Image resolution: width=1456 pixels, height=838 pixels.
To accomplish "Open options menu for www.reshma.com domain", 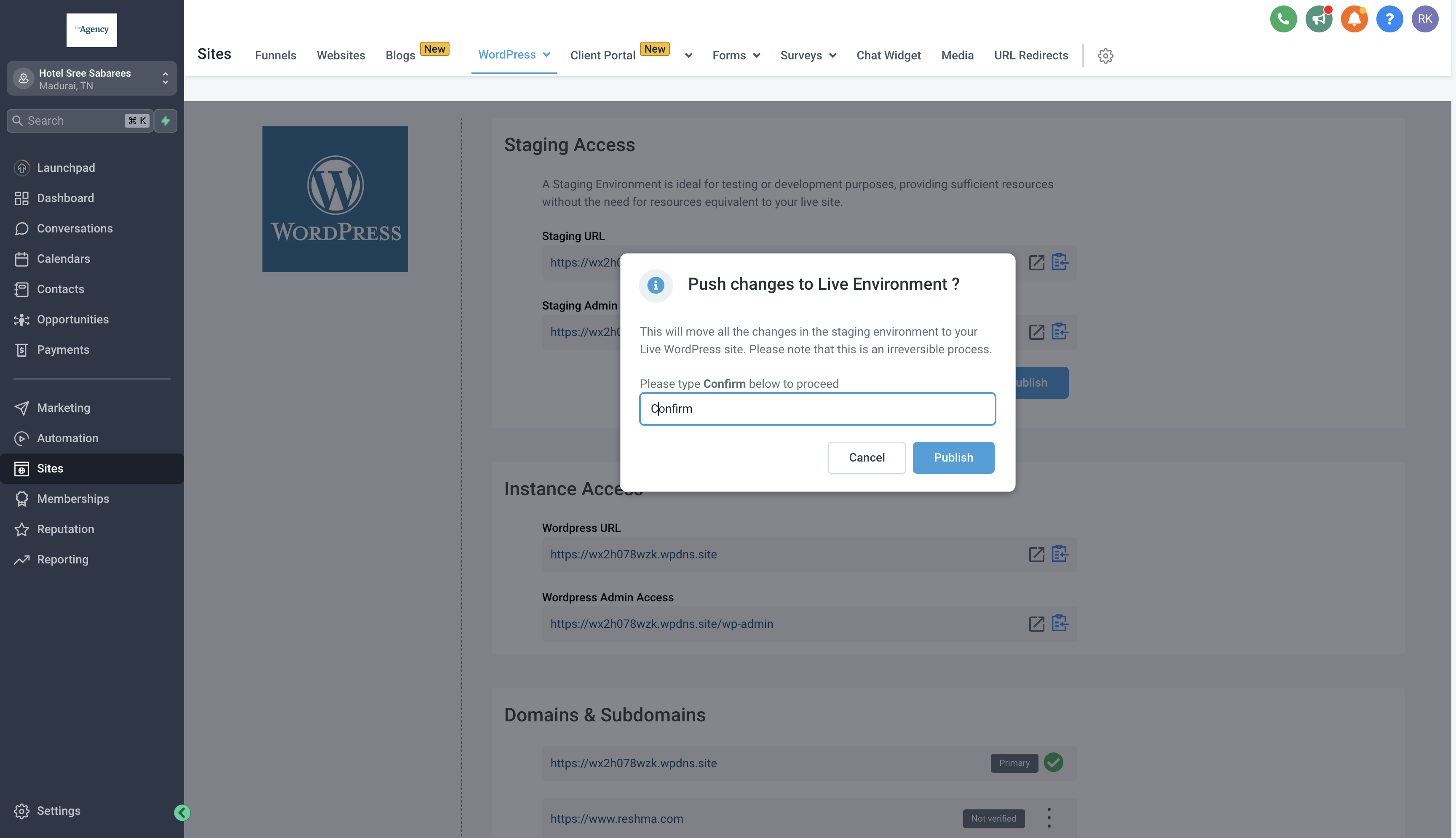I will [x=1048, y=818].
